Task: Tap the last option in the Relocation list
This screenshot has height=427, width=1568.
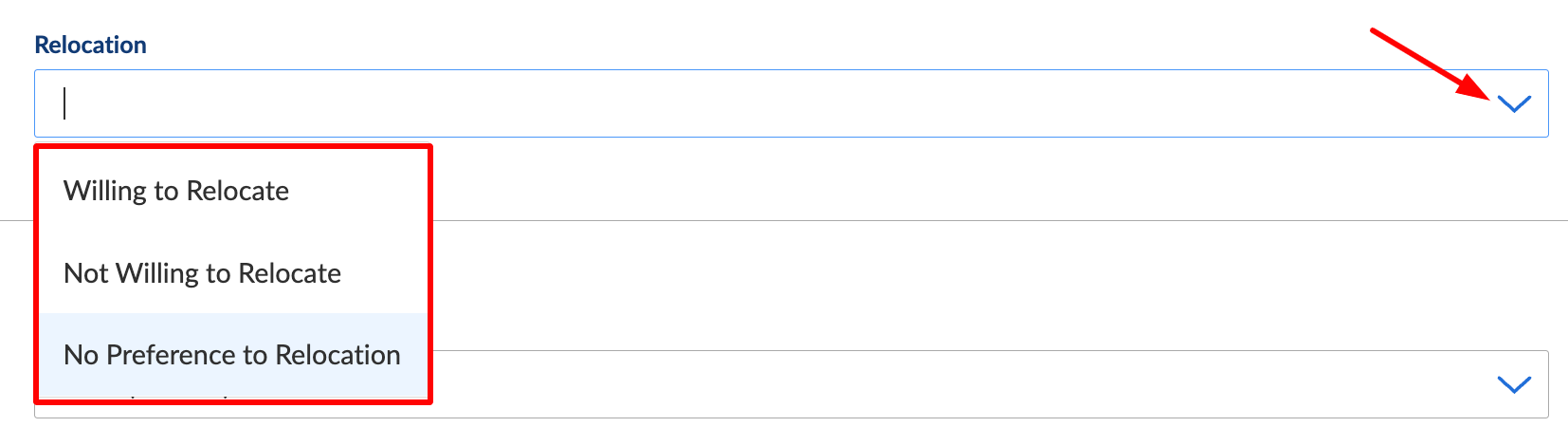Action: click(231, 355)
